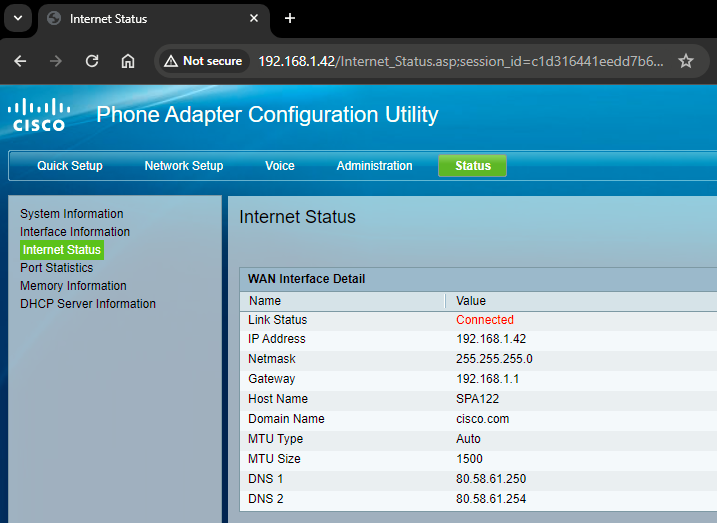This screenshot has width=717, height=523.
Task: Open DHCP Server Information in the sidebar
Action: 88,304
